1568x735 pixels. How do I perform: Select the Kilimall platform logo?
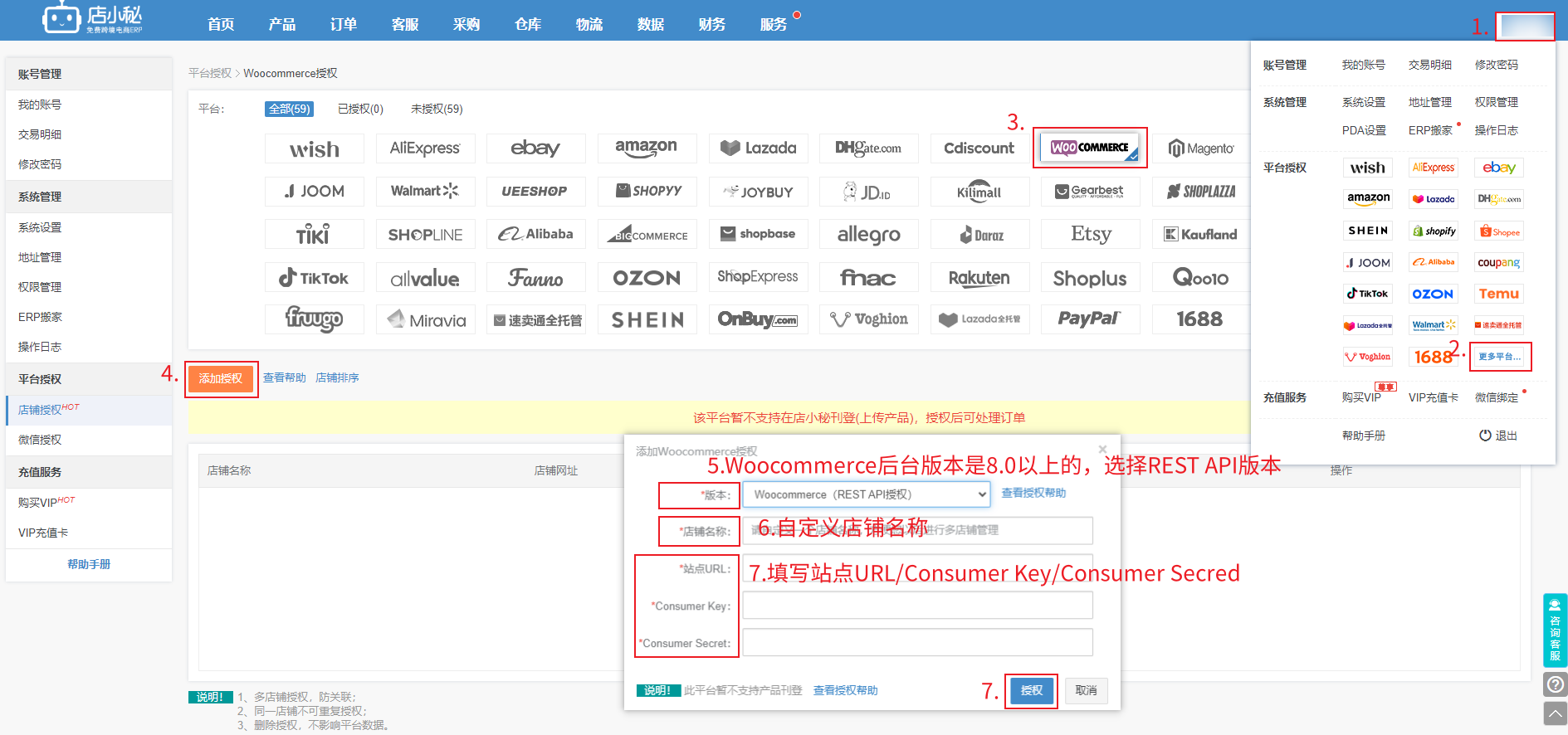click(979, 191)
